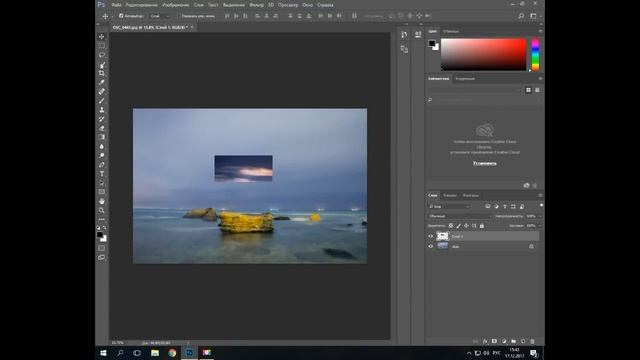The image size is (640, 360).
Task: Open Windows Start button
Action: pos(103,353)
